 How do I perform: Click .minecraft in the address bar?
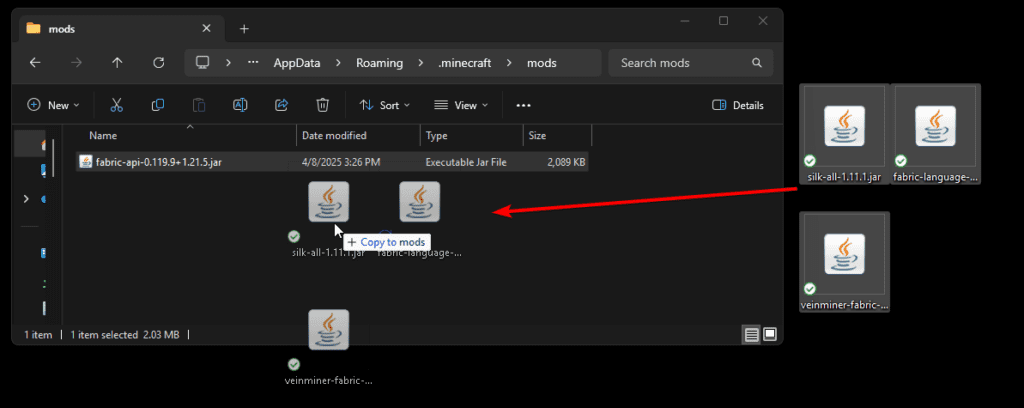465,63
